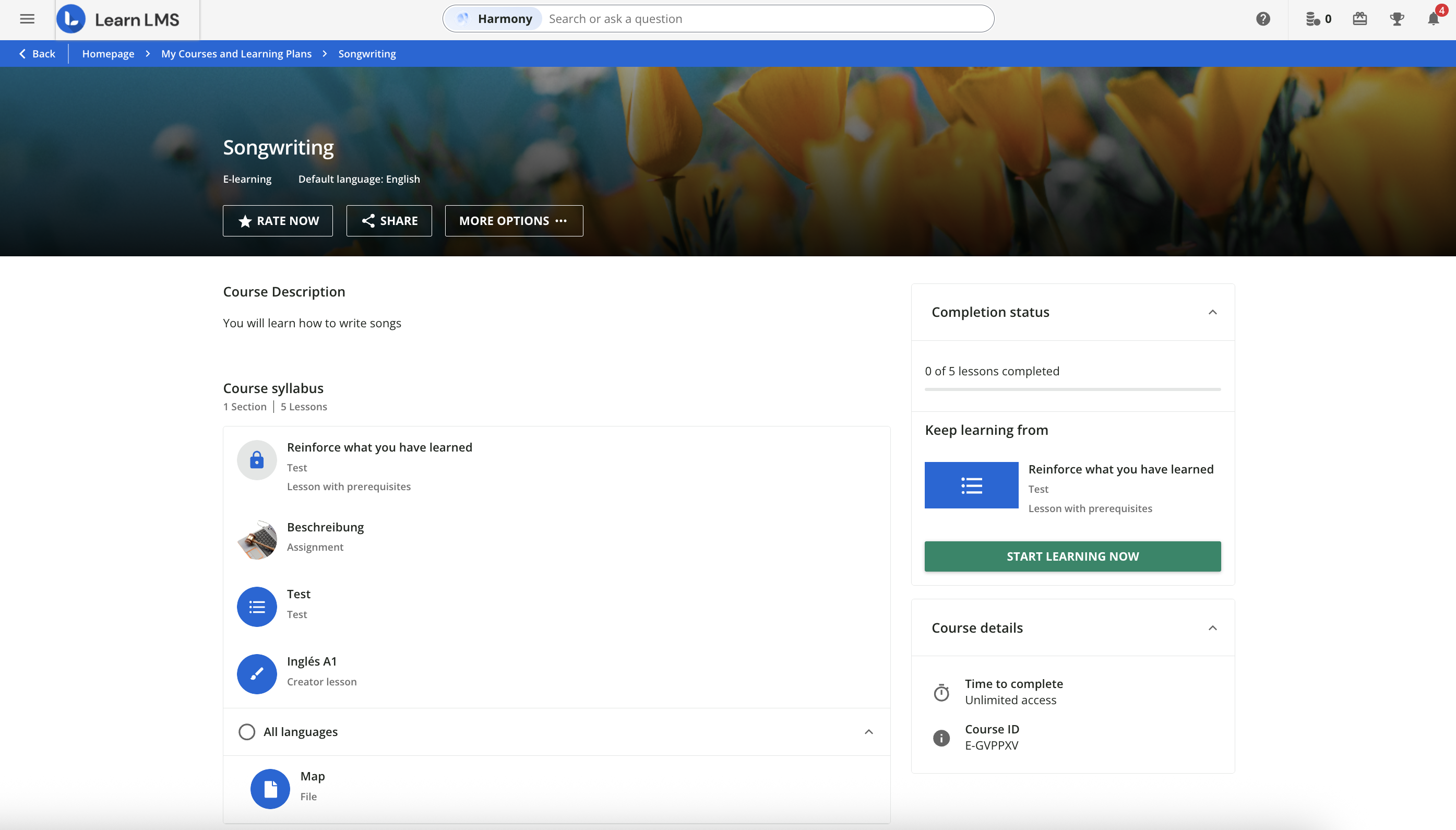Collapse the Completion status panel
This screenshot has height=830, width=1456.
click(1212, 312)
